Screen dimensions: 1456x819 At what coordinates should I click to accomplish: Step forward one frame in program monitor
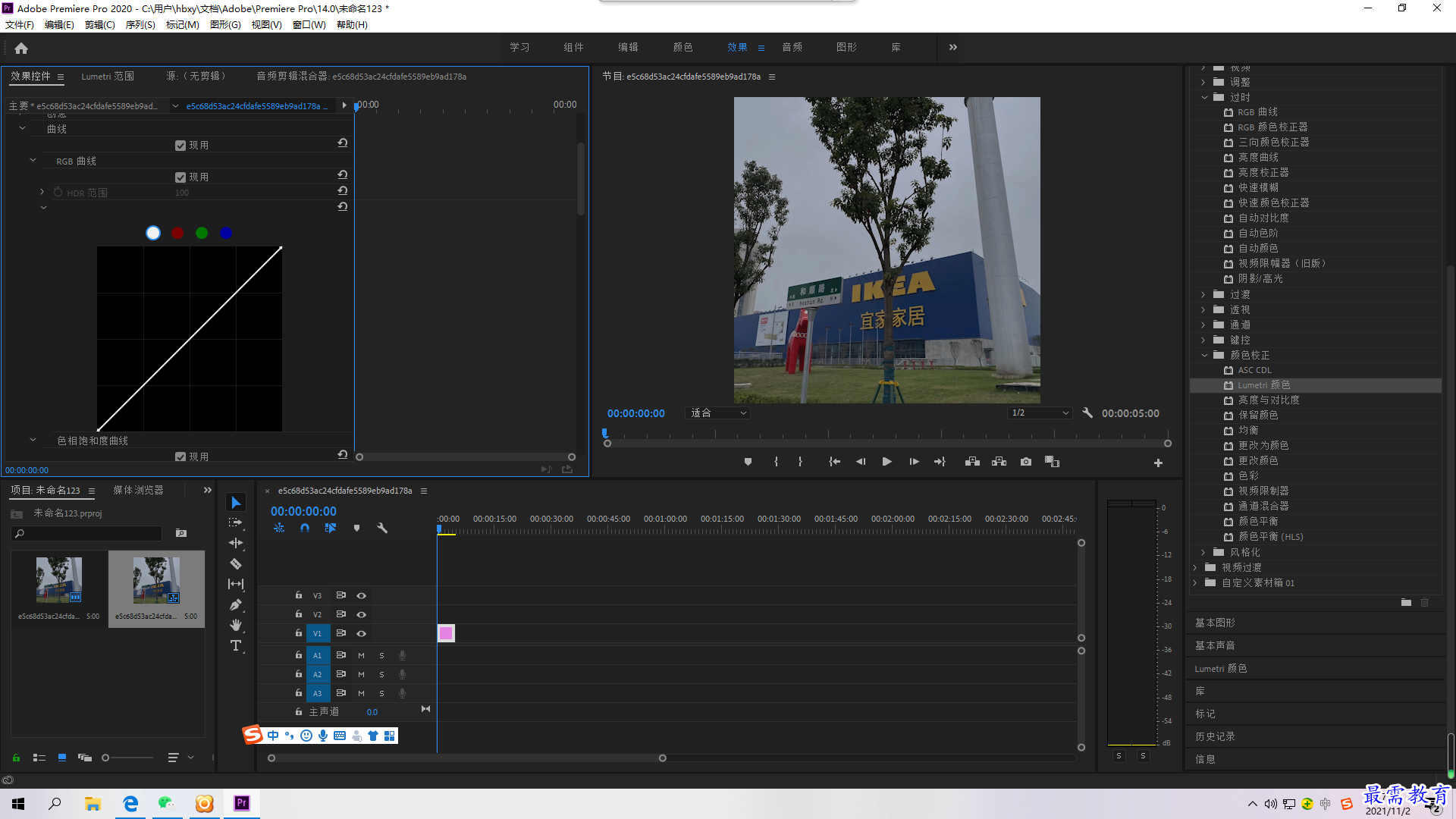click(x=914, y=462)
